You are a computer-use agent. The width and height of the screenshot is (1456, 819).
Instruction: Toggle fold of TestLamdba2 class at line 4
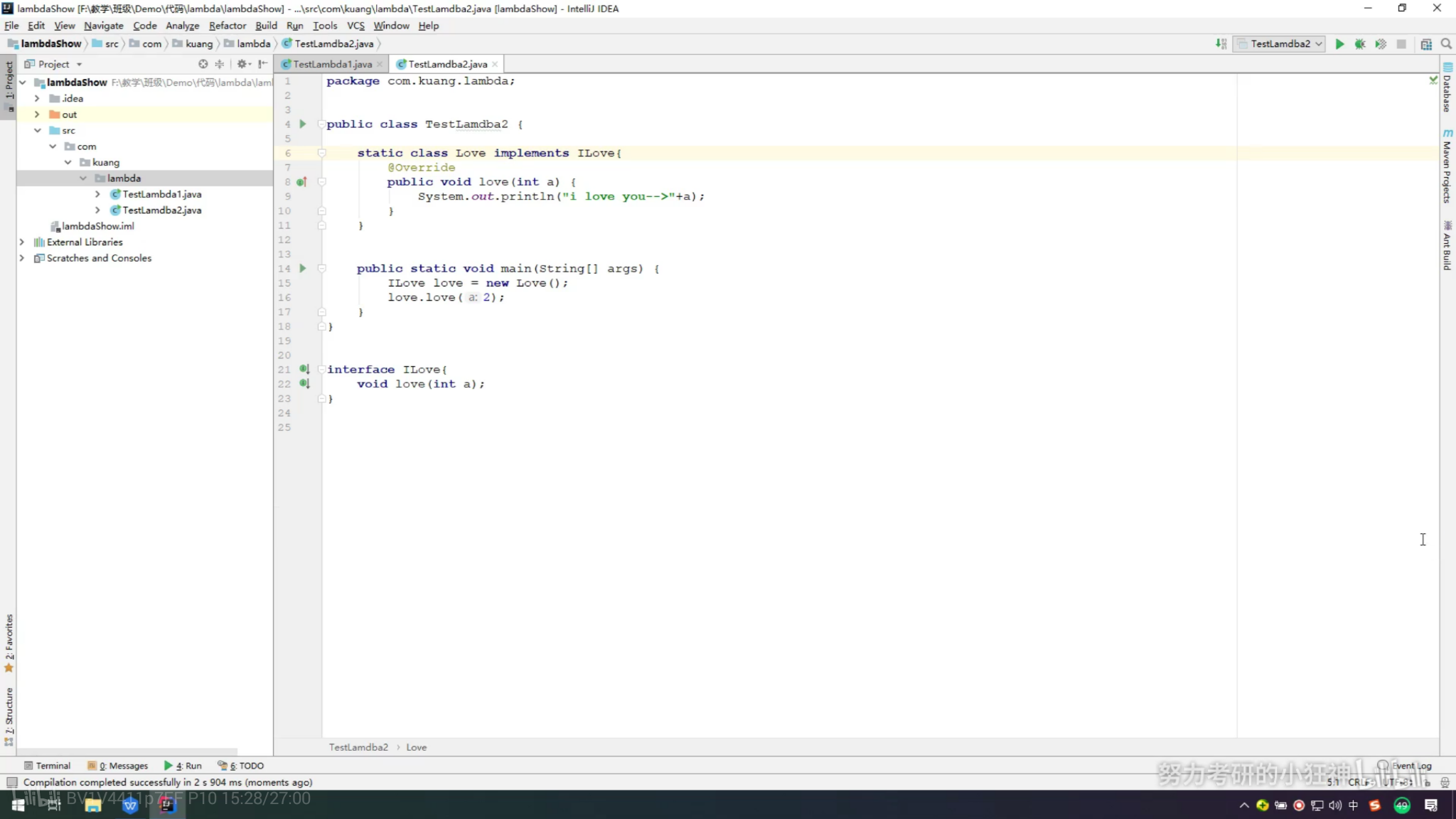(321, 124)
